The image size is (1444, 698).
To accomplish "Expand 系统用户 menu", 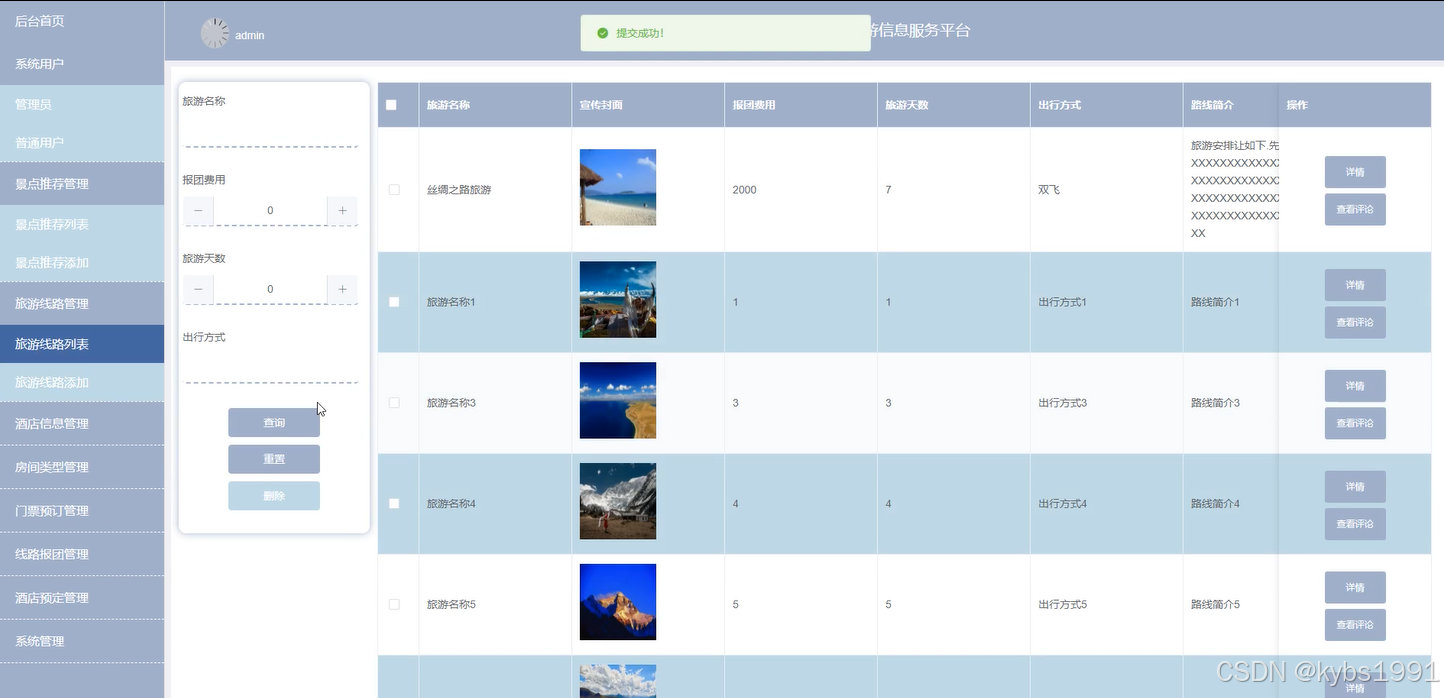I will (82, 64).
